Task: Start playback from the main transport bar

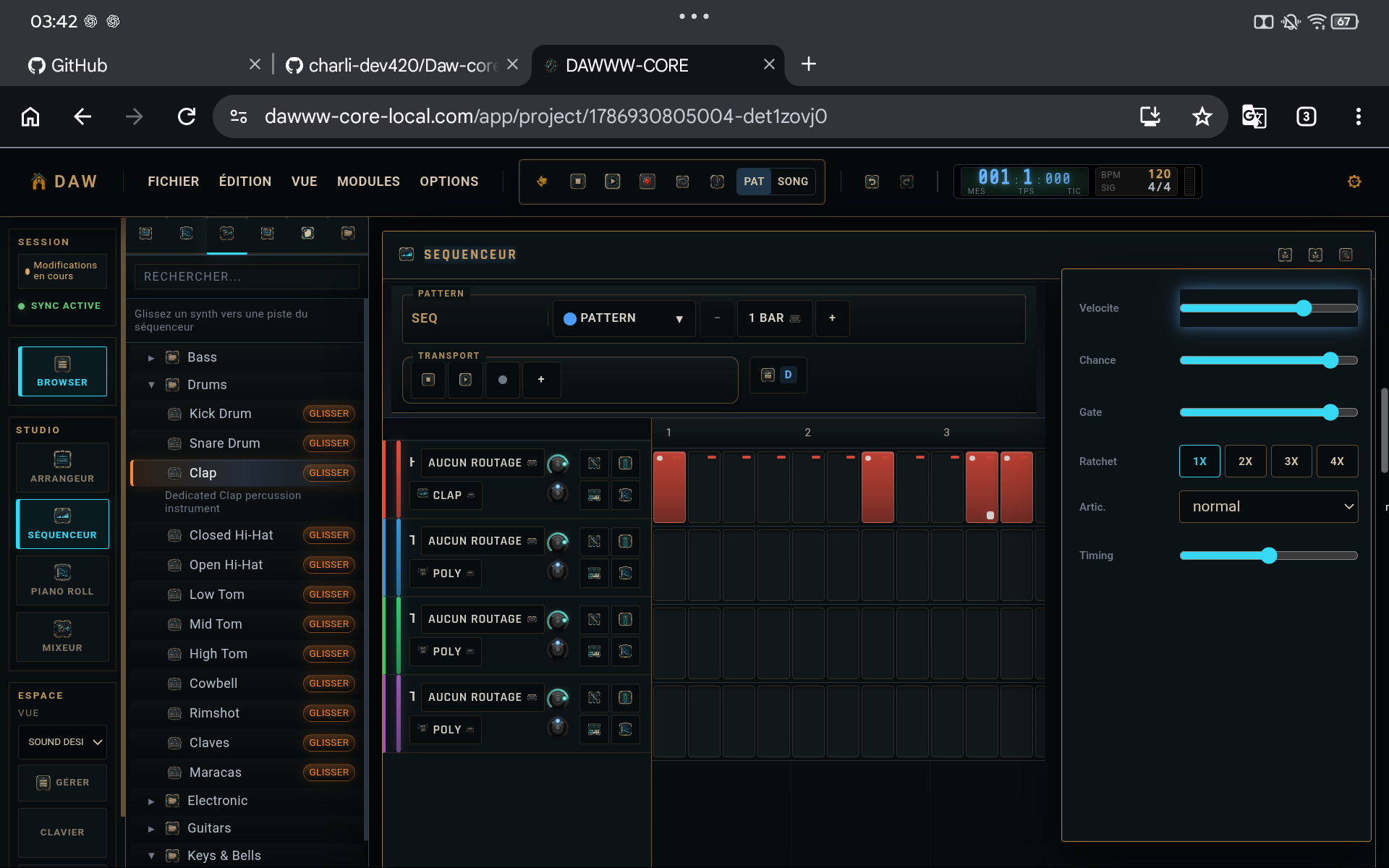Action: coord(612,182)
